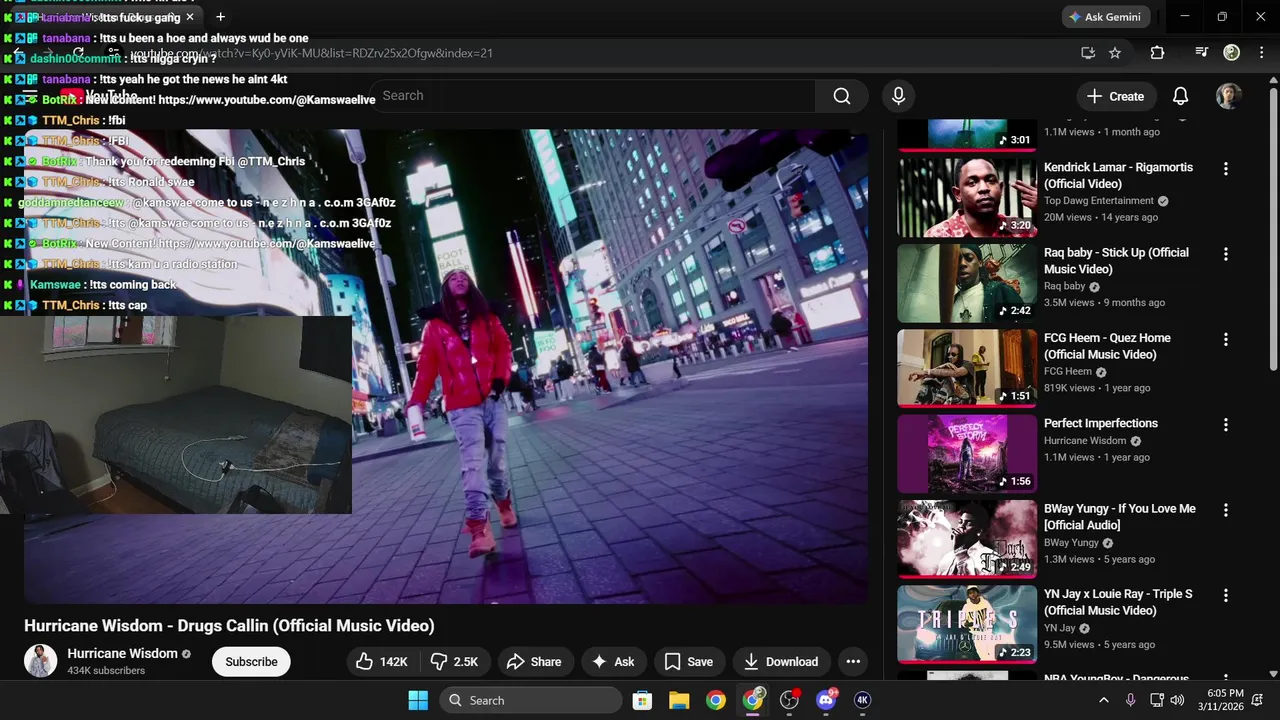The height and width of the screenshot is (720, 1280).
Task: Click the YouTube search magnifier button
Action: (x=842, y=96)
